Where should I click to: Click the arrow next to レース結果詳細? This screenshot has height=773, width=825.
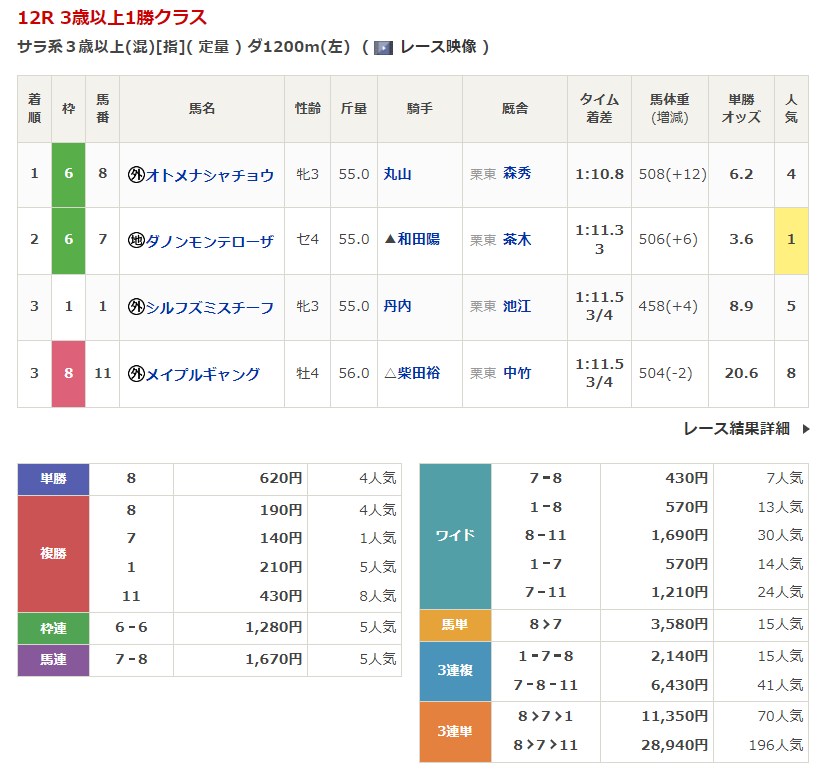point(806,429)
